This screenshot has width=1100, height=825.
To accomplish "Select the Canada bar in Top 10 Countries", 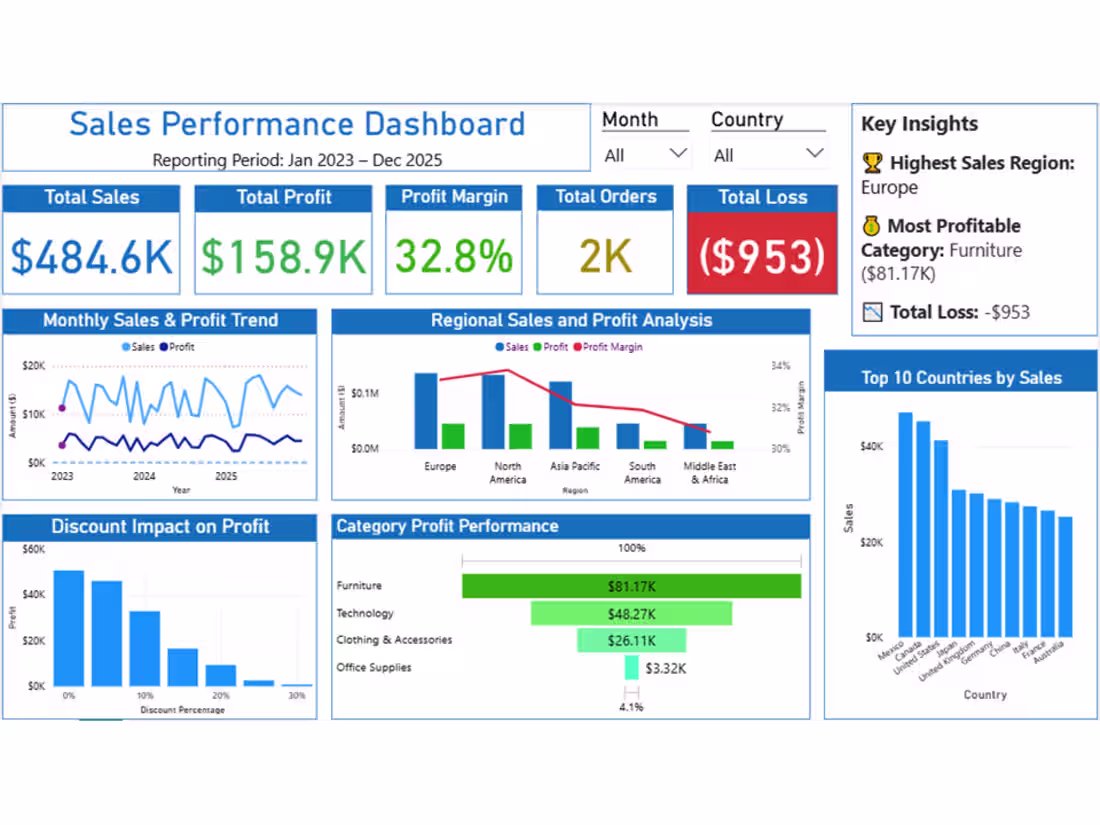I will 923,529.
